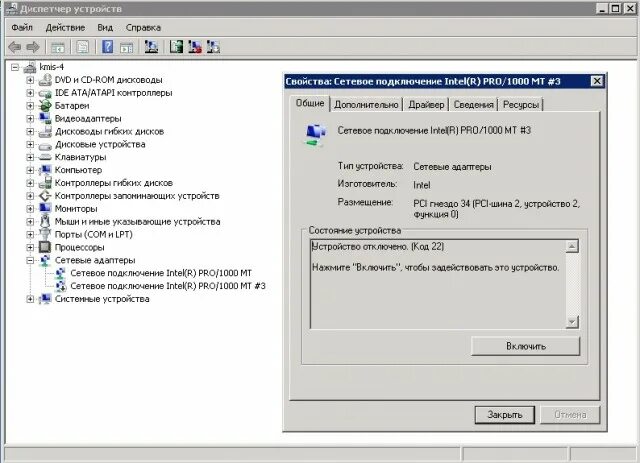Expand Дисководы гибких дисков node

(x=30, y=131)
